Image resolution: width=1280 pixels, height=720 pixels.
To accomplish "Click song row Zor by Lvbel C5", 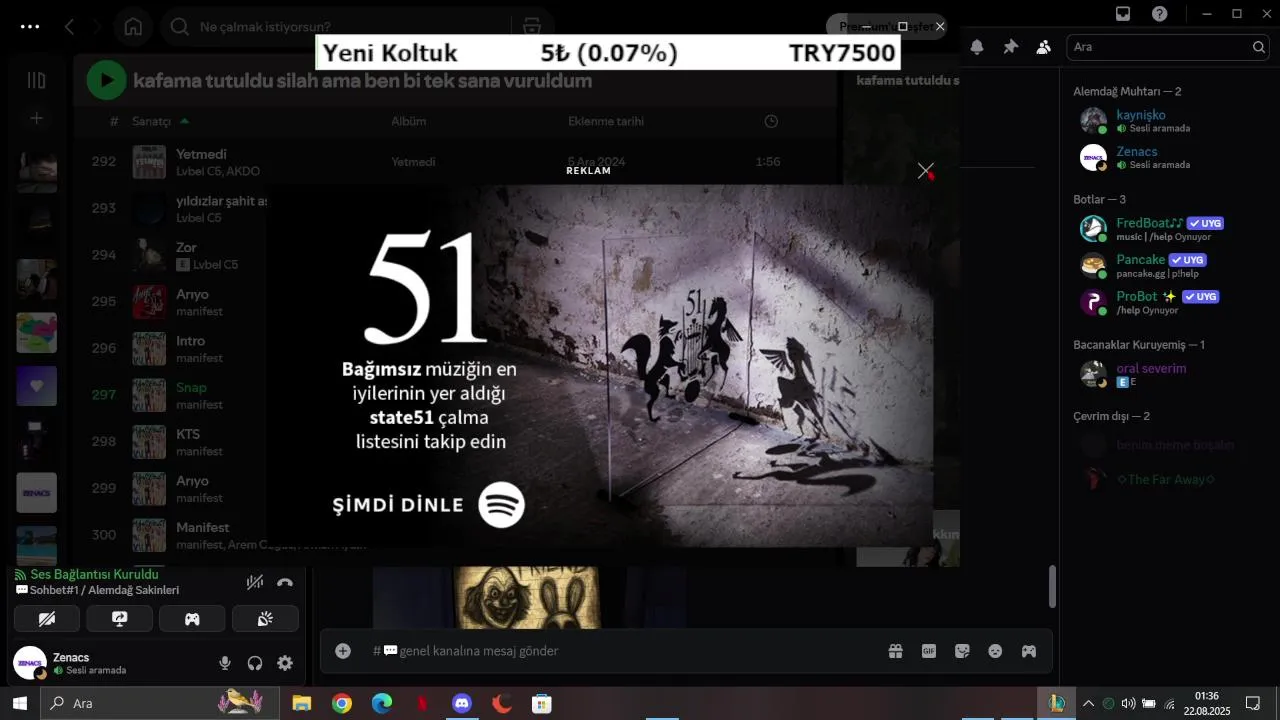I will [x=455, y=255].
